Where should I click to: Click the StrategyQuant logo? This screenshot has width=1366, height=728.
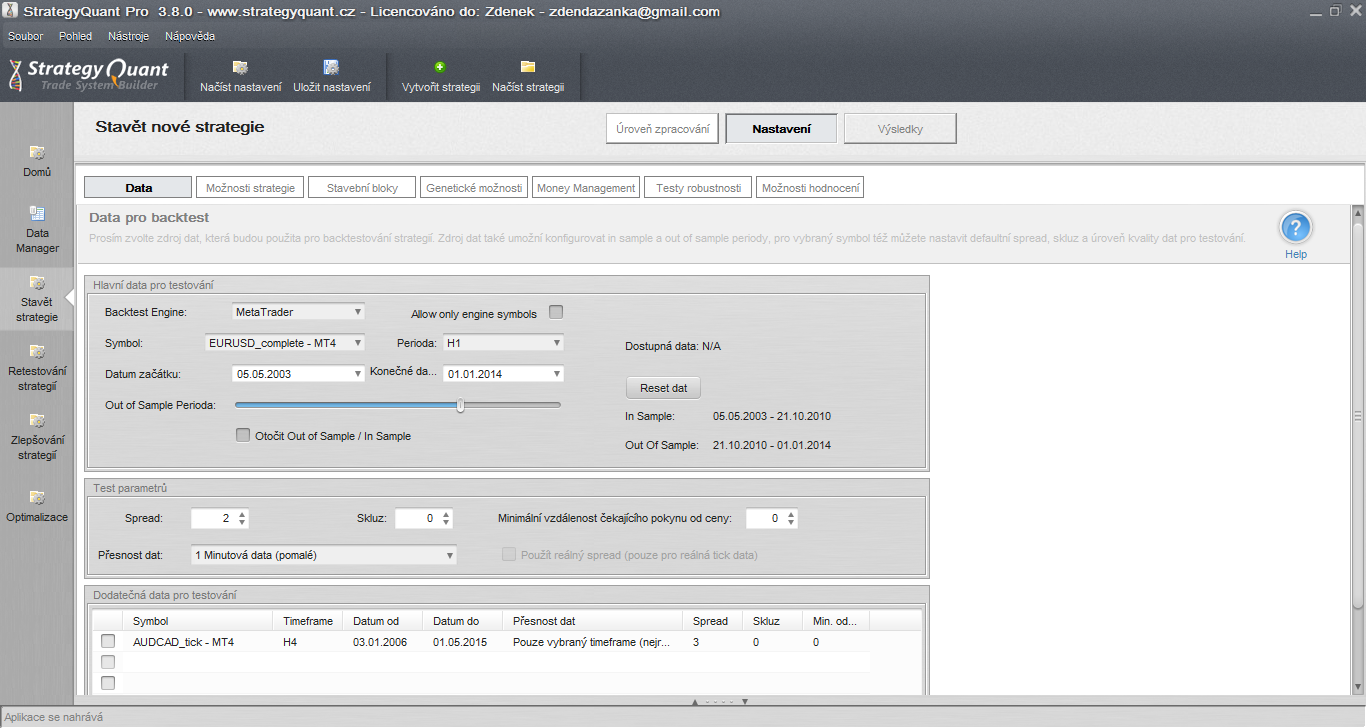[88, 75]
